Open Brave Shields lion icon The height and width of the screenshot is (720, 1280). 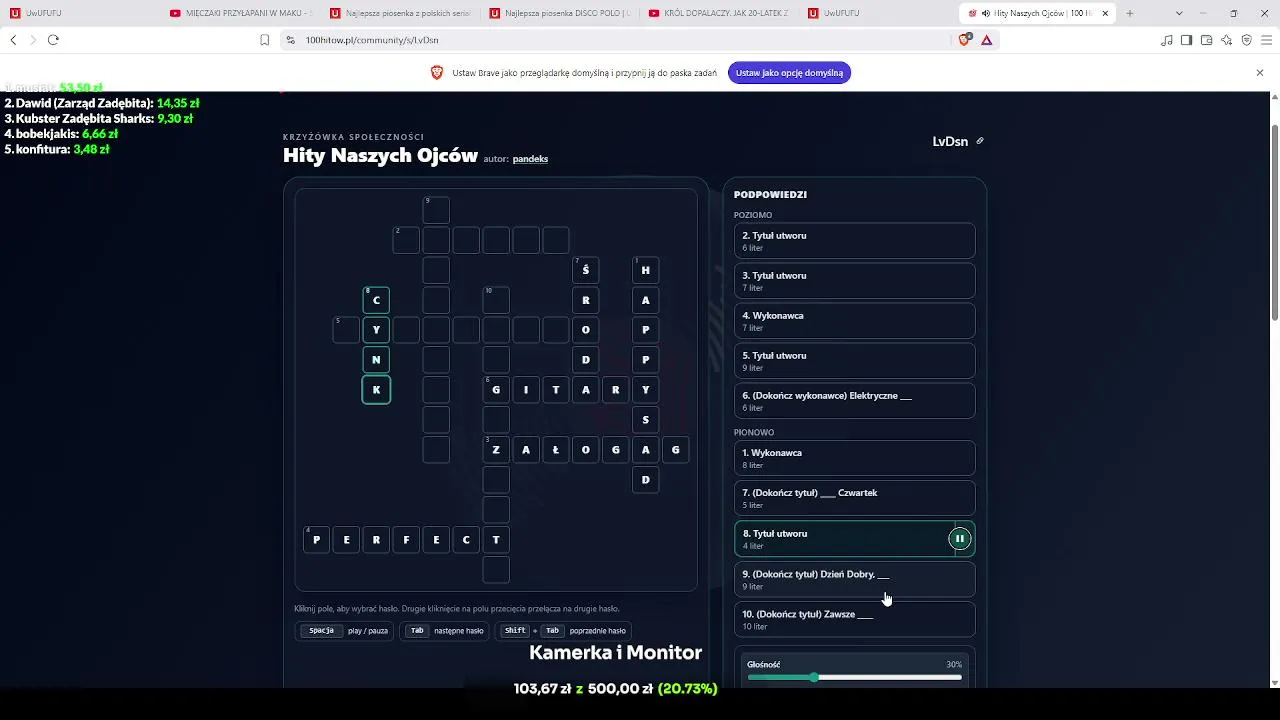click(x=964, y=40)
